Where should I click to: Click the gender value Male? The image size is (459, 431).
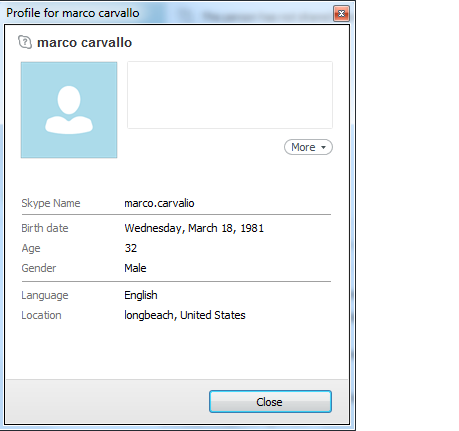135,268
